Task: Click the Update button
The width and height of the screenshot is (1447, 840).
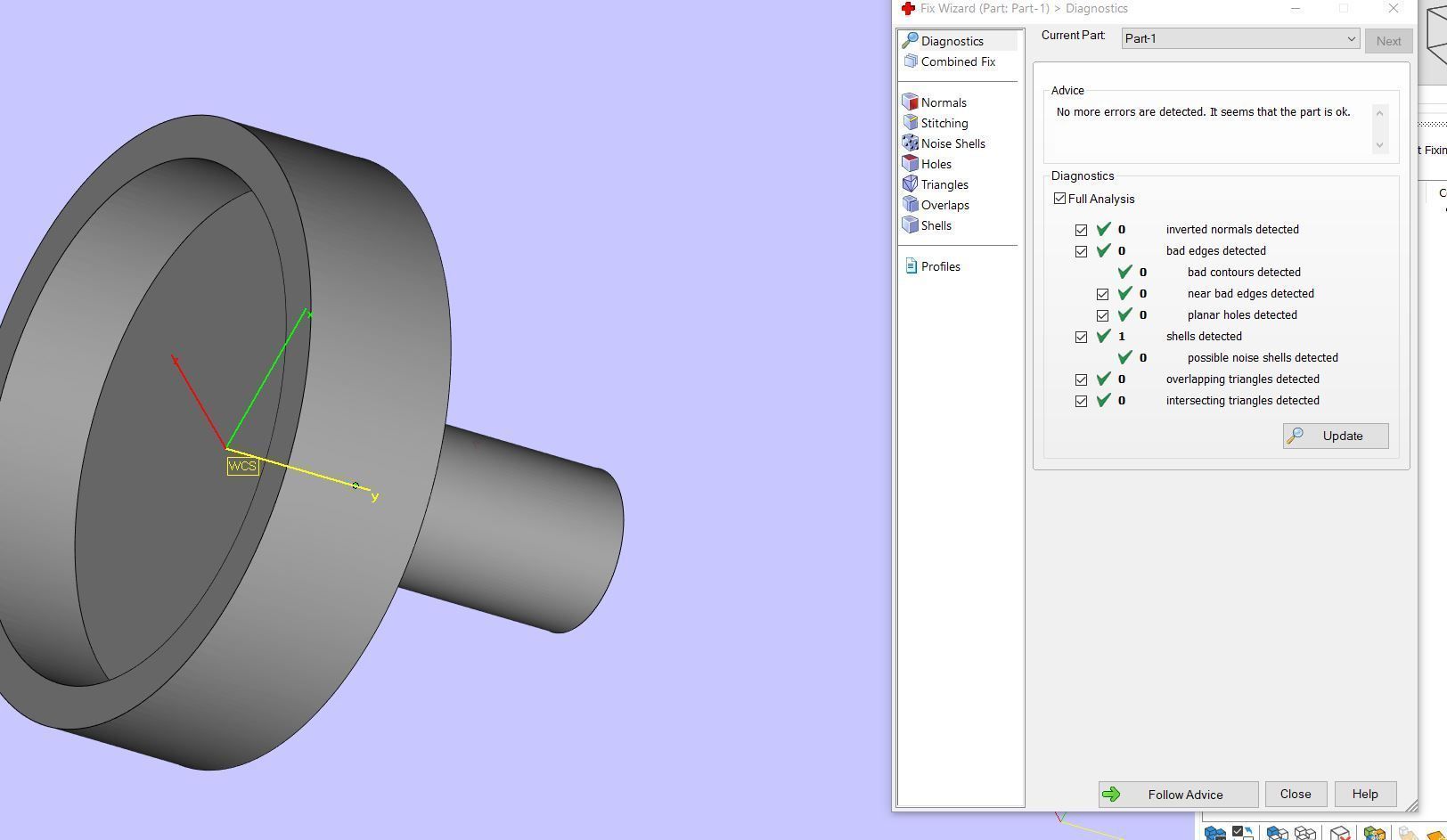Action: pyautogui.click(x=1336, y=436)
